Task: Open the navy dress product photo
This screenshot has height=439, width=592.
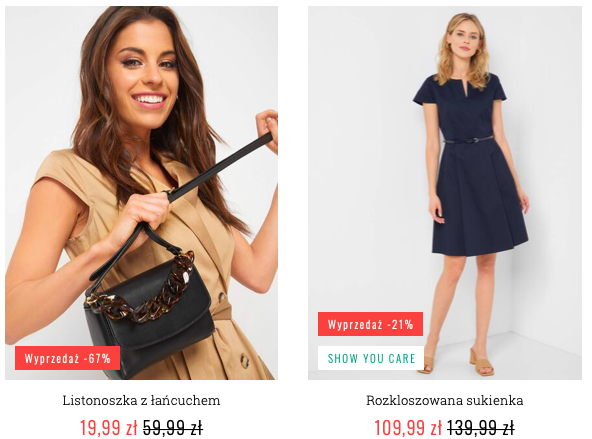Action: pos(445,193)
